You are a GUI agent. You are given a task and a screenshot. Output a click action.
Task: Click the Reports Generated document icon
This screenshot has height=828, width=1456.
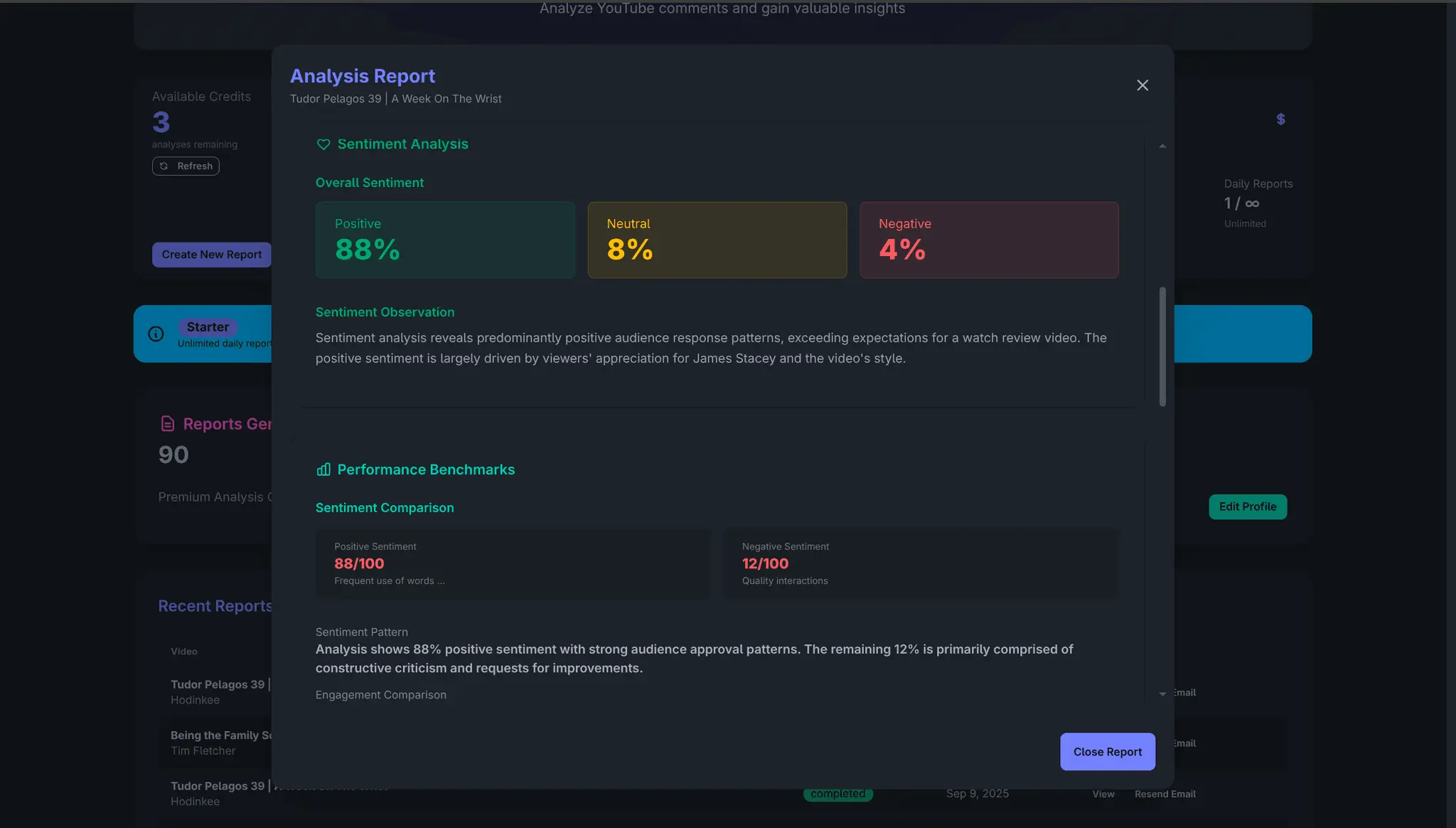[x=168, y=424]
